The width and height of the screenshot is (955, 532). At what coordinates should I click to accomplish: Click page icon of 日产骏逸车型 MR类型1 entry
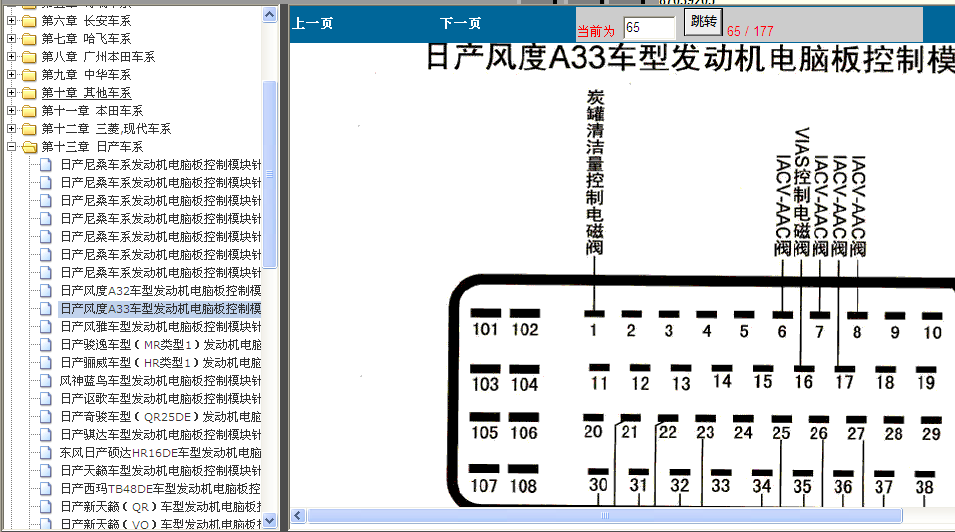coord(46,344)
